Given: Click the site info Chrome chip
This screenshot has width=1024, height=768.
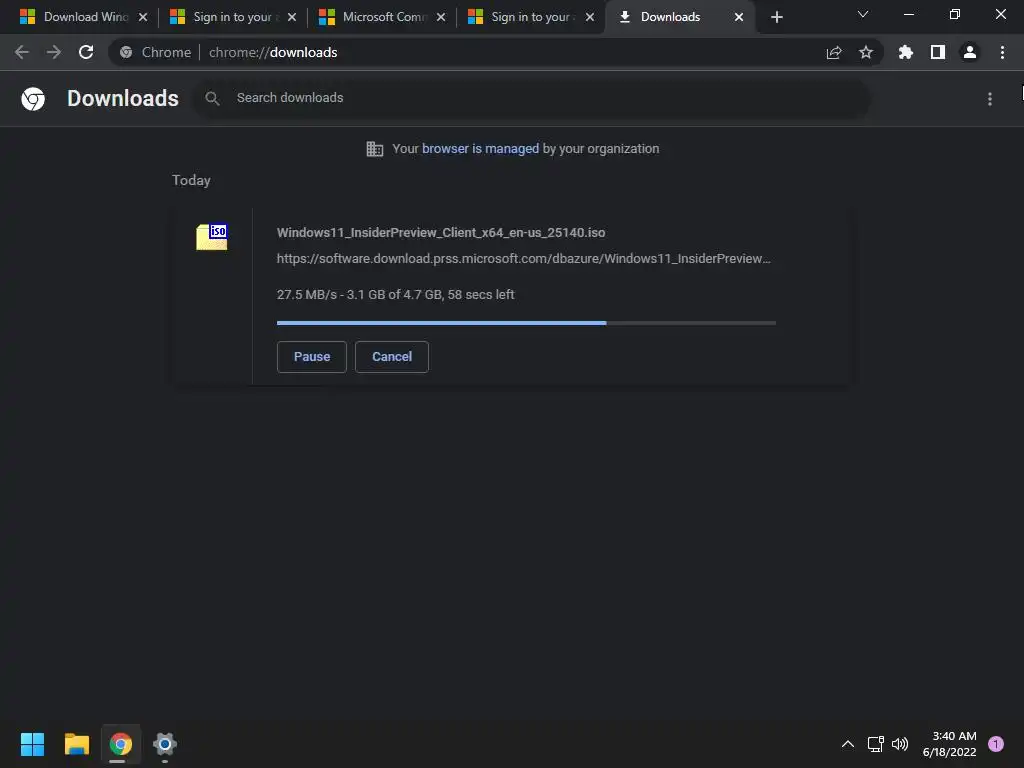Looking at the screenshot, I should coord(157,52).
